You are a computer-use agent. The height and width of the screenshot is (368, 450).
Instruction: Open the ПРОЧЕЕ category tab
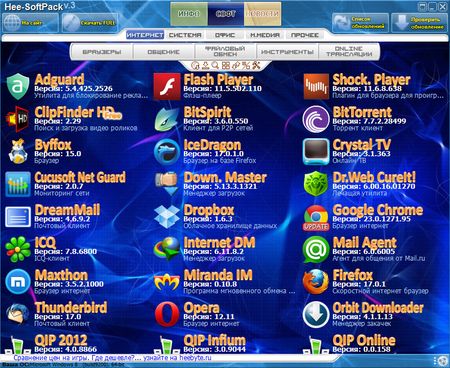click(305, 35)
